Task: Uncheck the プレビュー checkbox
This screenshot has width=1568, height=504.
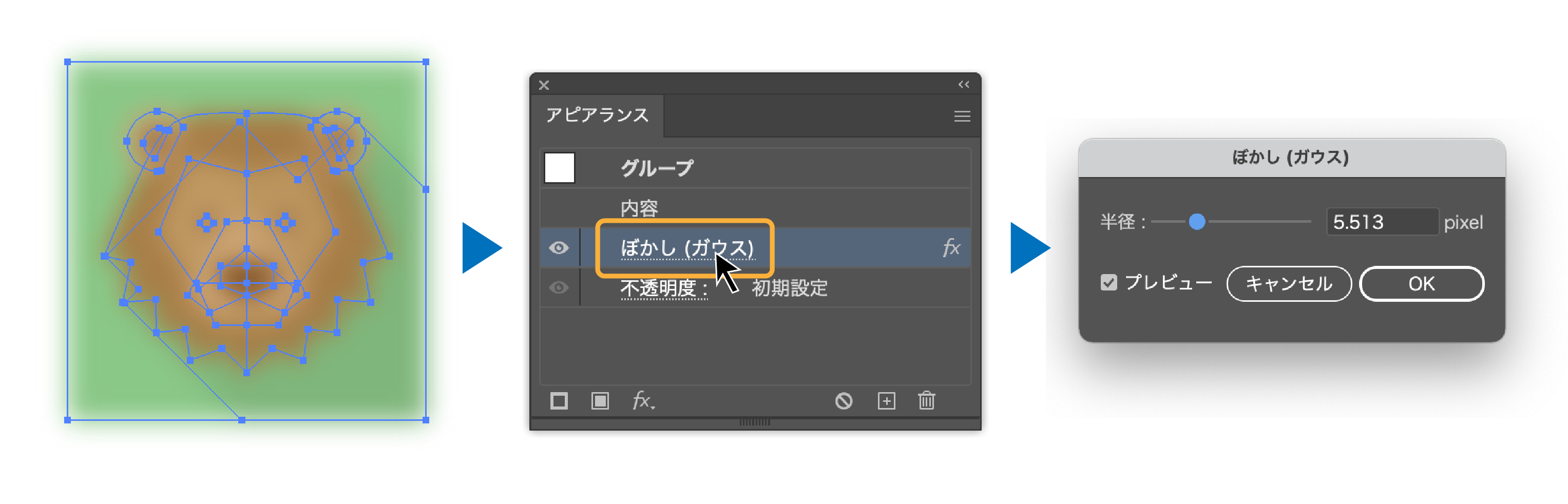Action: click(x=1108, y=283)
